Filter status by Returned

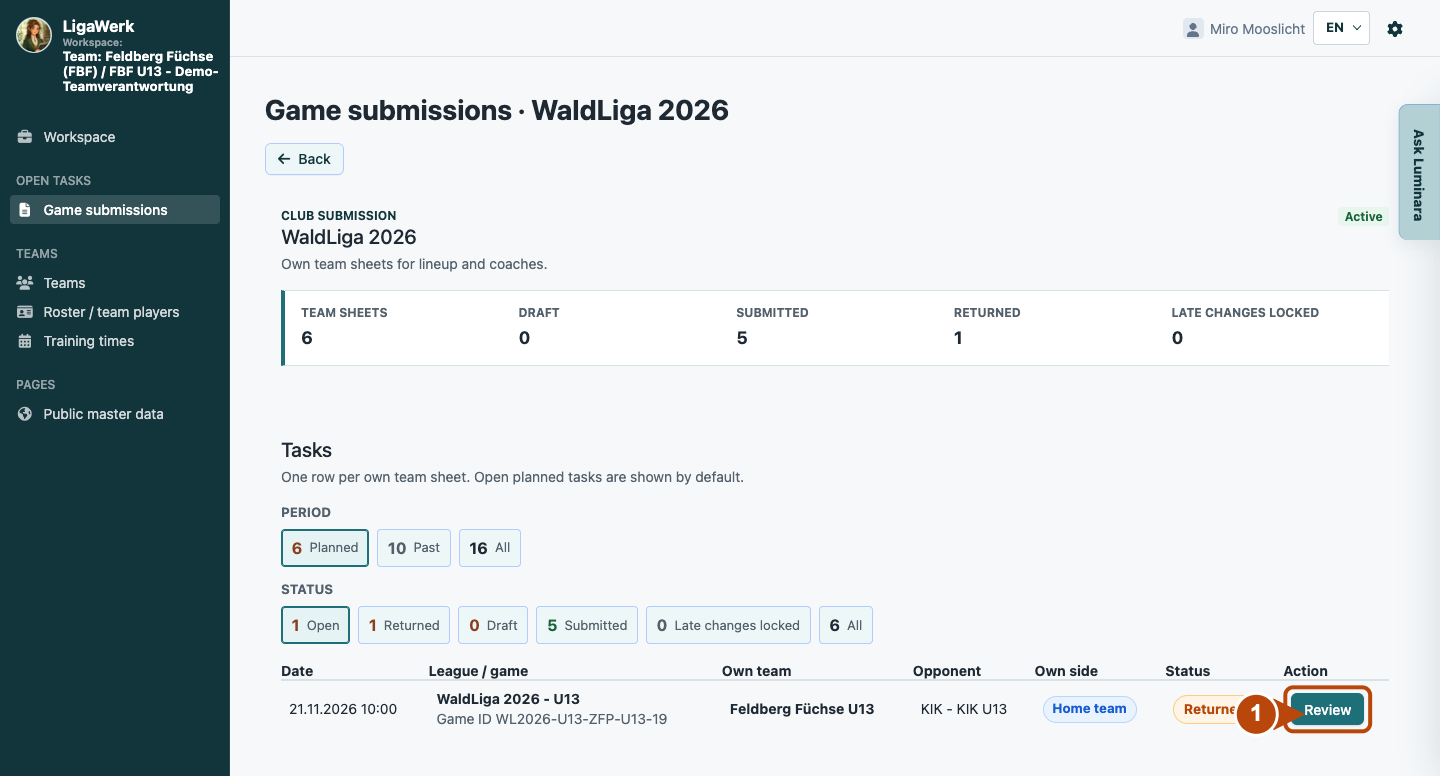tap(404, 625)
